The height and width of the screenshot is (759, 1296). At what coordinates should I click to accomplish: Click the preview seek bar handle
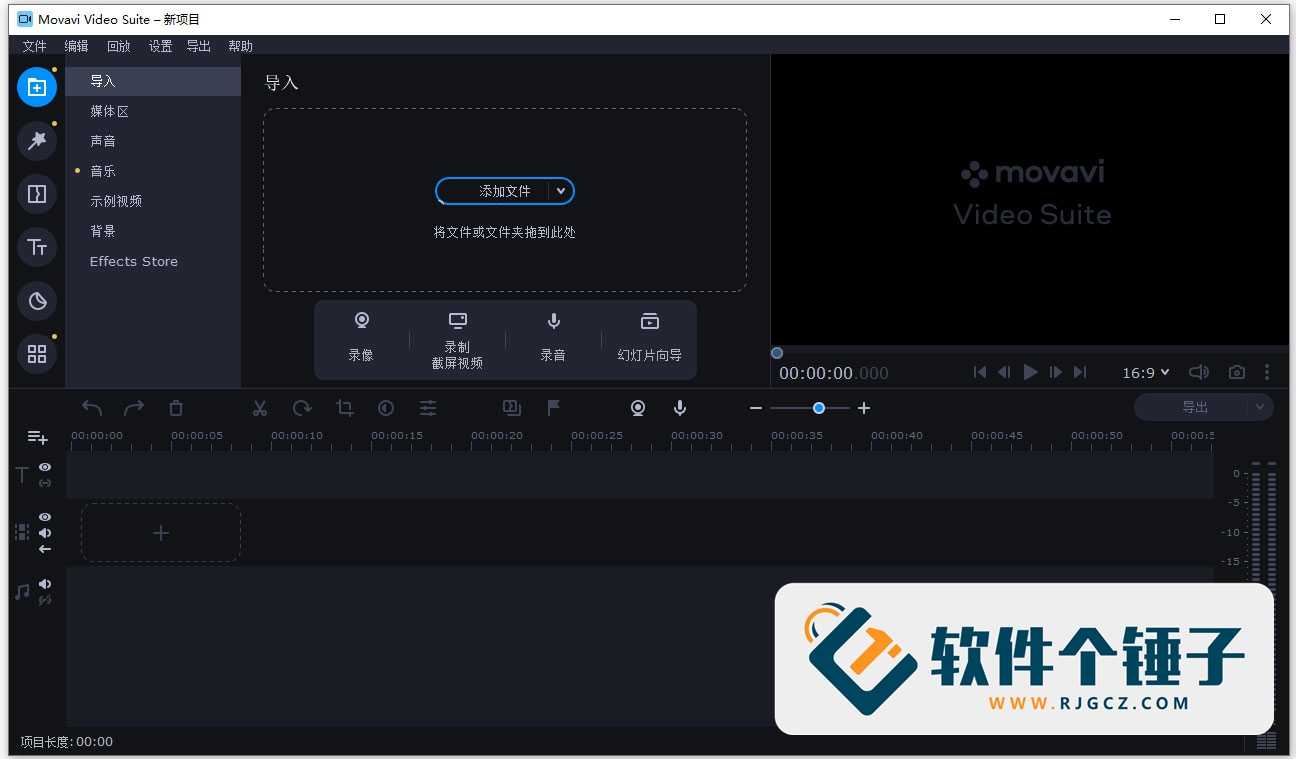777,353
